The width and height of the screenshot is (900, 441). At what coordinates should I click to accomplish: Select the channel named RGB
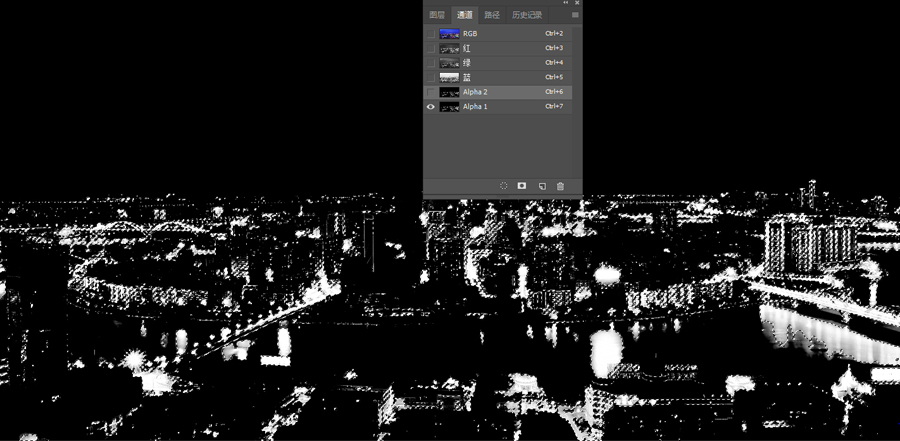(470, 34)
